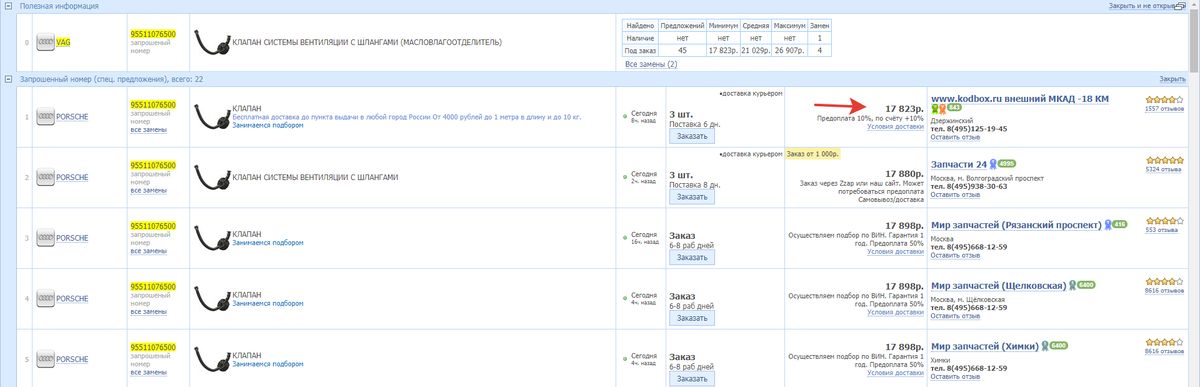The image size is (1200, 387).
Task: Click the PORSCHE logo in row 3
Action: click(x=45, y=238)
